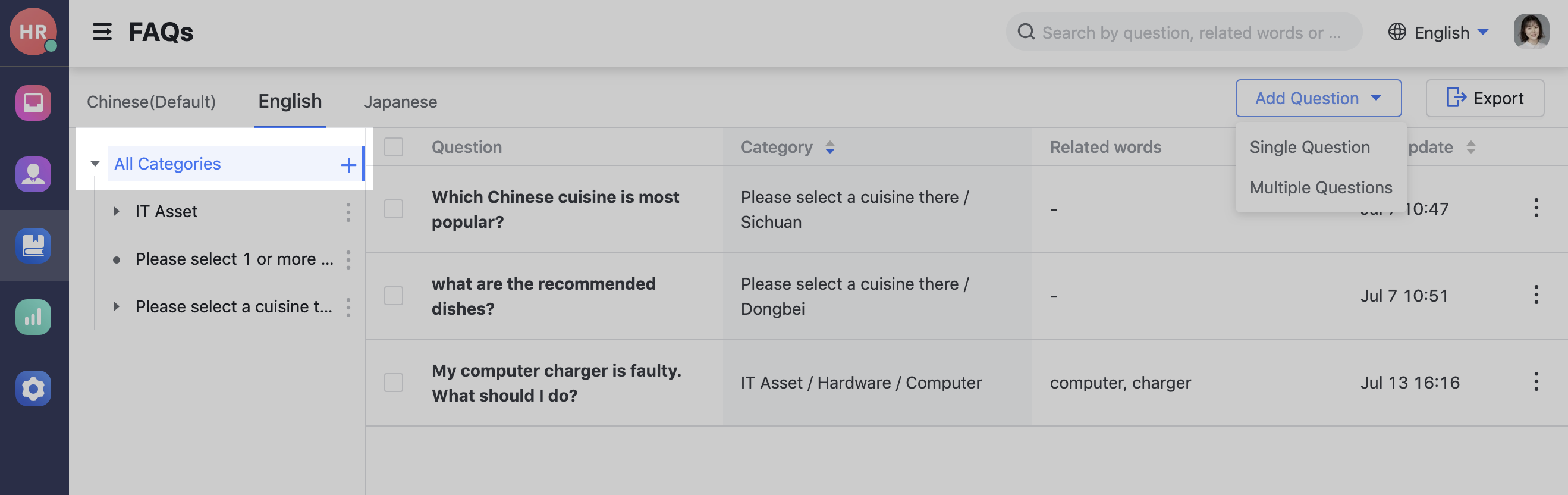
Task: Click the plus to add a category
Action: pos(348,164)
